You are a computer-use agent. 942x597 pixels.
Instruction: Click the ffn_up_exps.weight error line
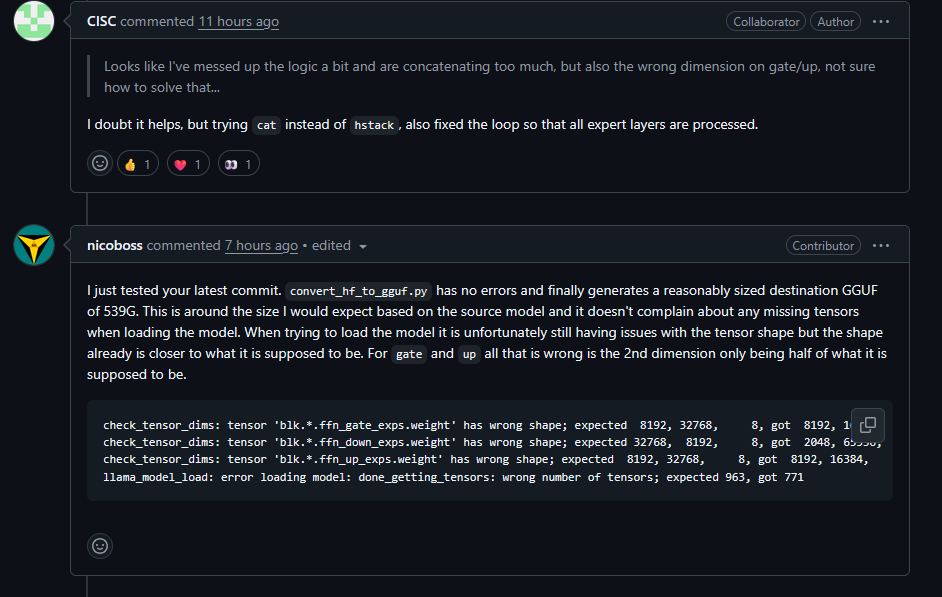click(x=485, y=459)
